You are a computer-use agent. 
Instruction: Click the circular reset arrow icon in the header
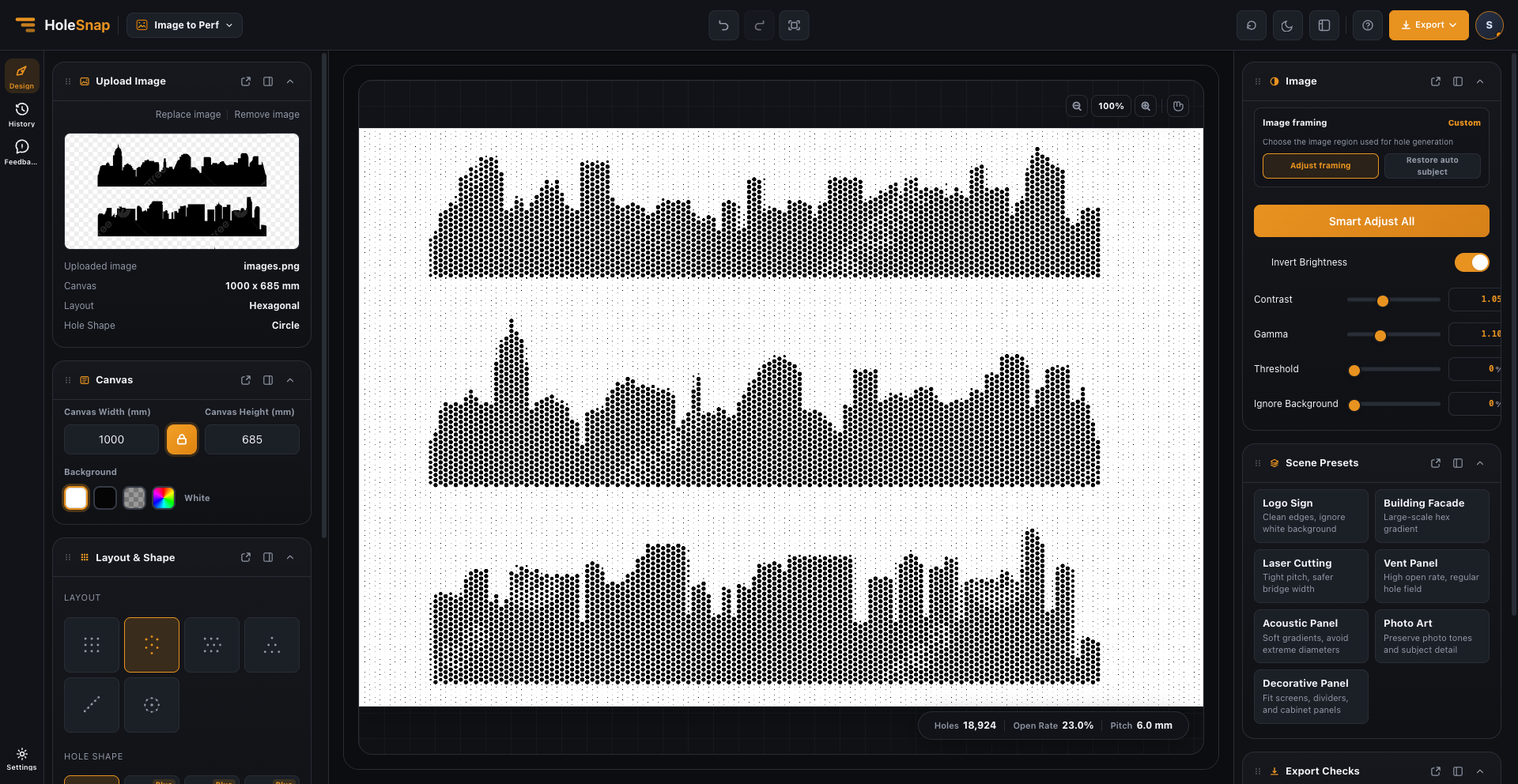[x=1252, y=25]
